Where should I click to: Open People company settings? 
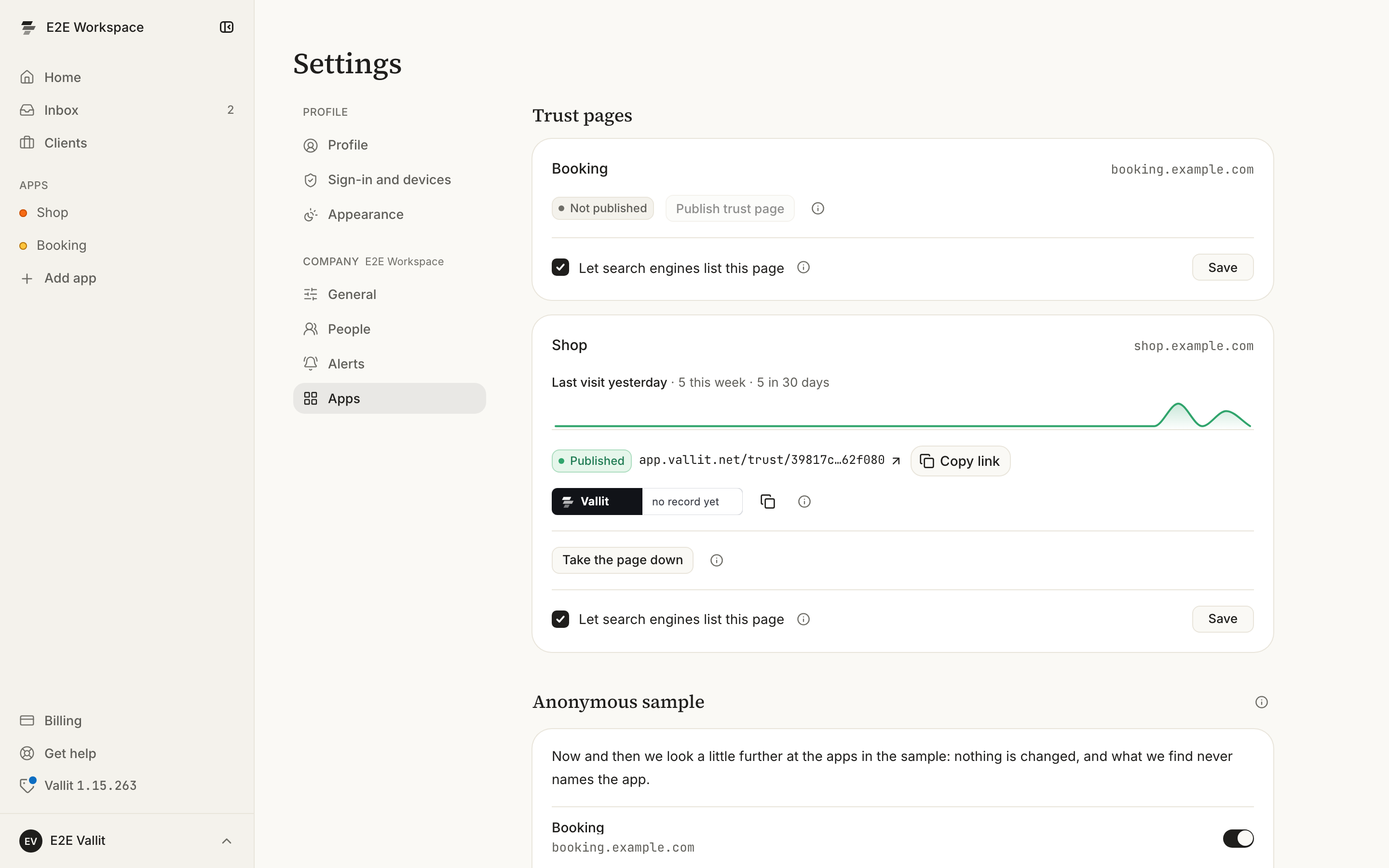point(389,329)
